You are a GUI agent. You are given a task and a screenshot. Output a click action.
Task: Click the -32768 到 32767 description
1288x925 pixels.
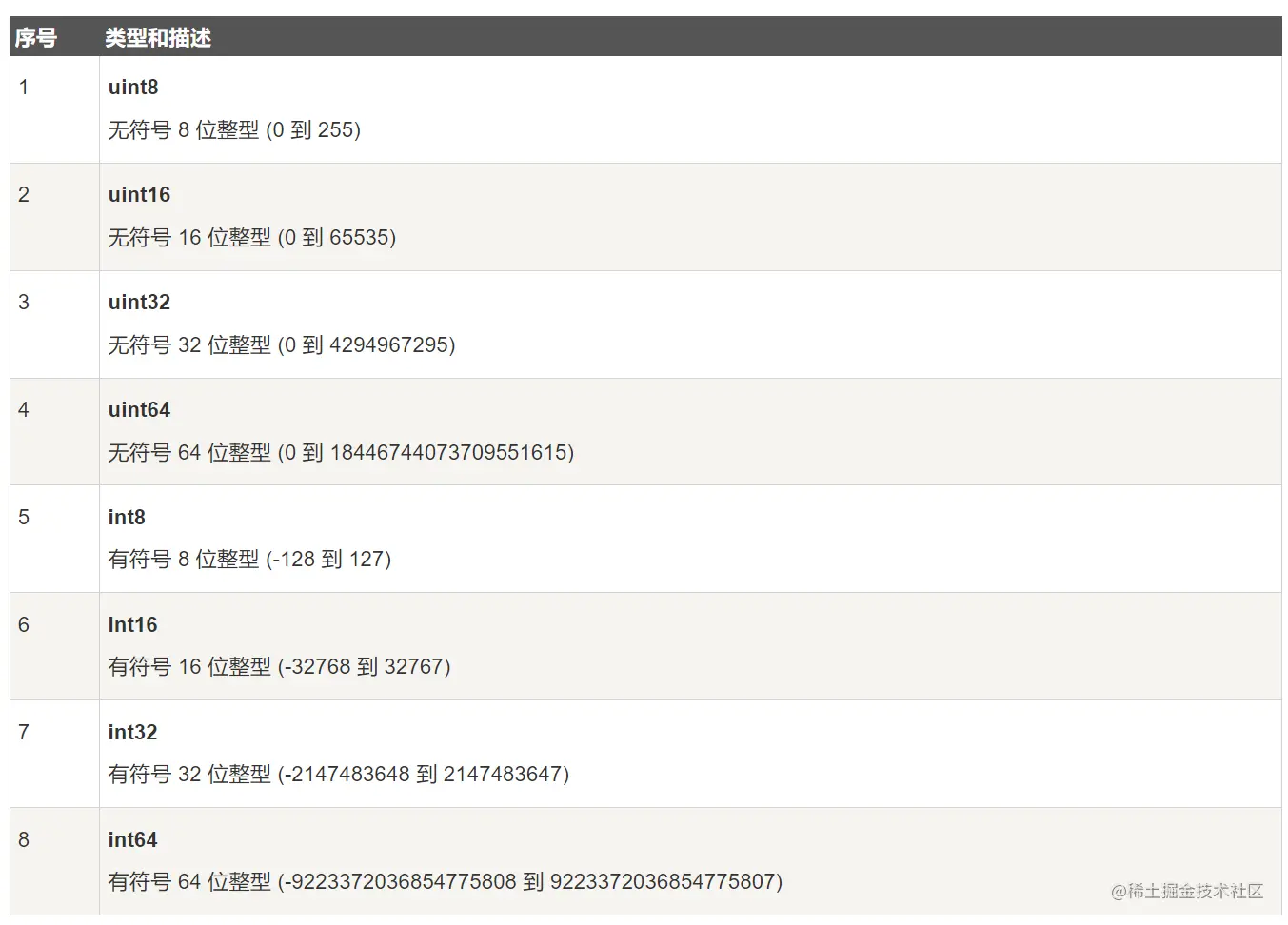[279, 667]
